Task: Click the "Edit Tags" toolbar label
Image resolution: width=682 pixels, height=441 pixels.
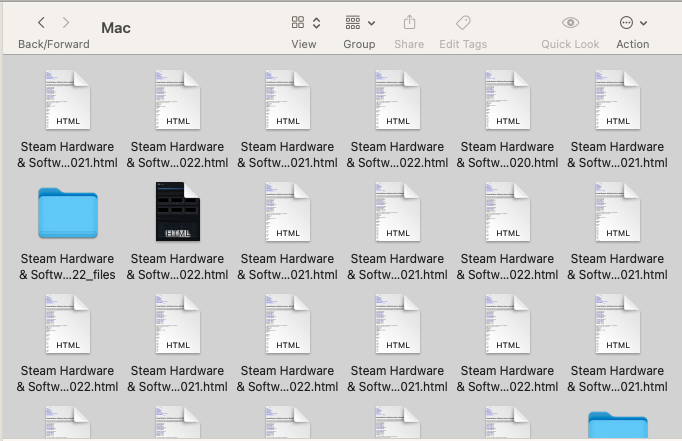Action: pos(463,44)
